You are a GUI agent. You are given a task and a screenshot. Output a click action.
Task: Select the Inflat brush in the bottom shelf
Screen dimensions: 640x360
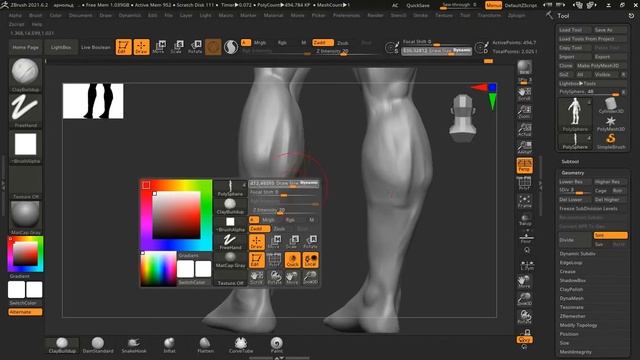(169, 345)
